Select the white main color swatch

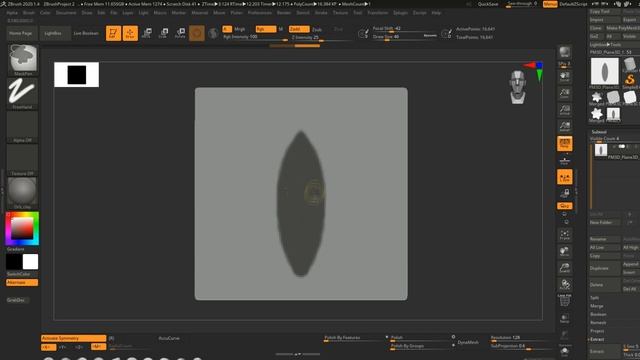30,262
